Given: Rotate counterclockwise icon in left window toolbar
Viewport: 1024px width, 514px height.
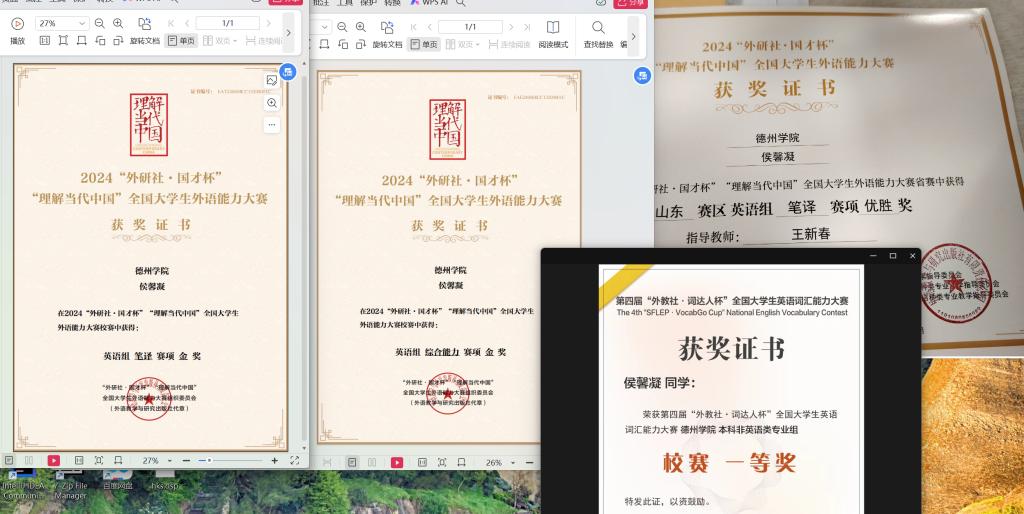Looking at the screenshot, I should pos(100,40).
